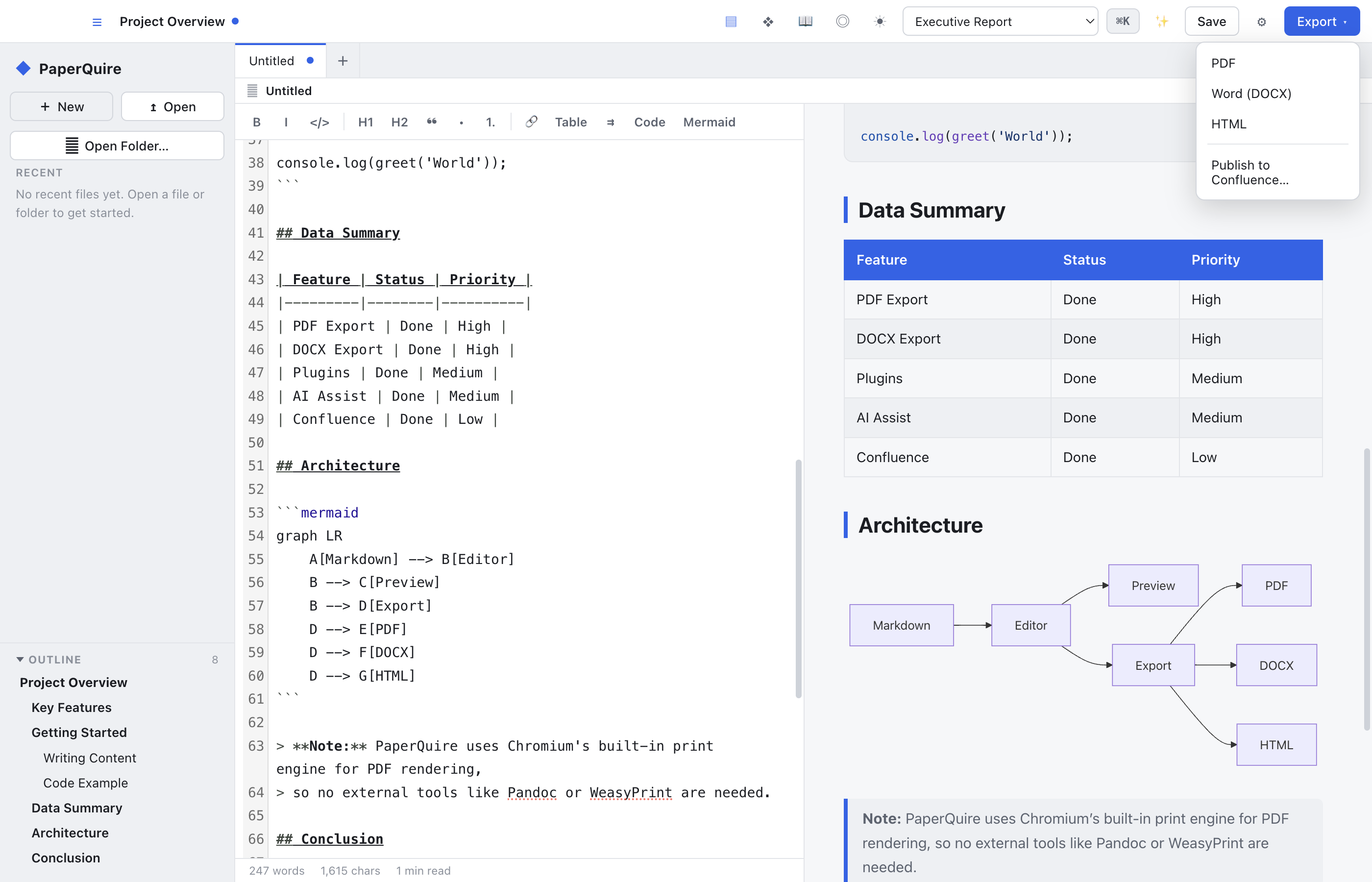The image size is (1372, 882).
Task: Jump to Getting Started in the outline
Action: coord(79,732)
